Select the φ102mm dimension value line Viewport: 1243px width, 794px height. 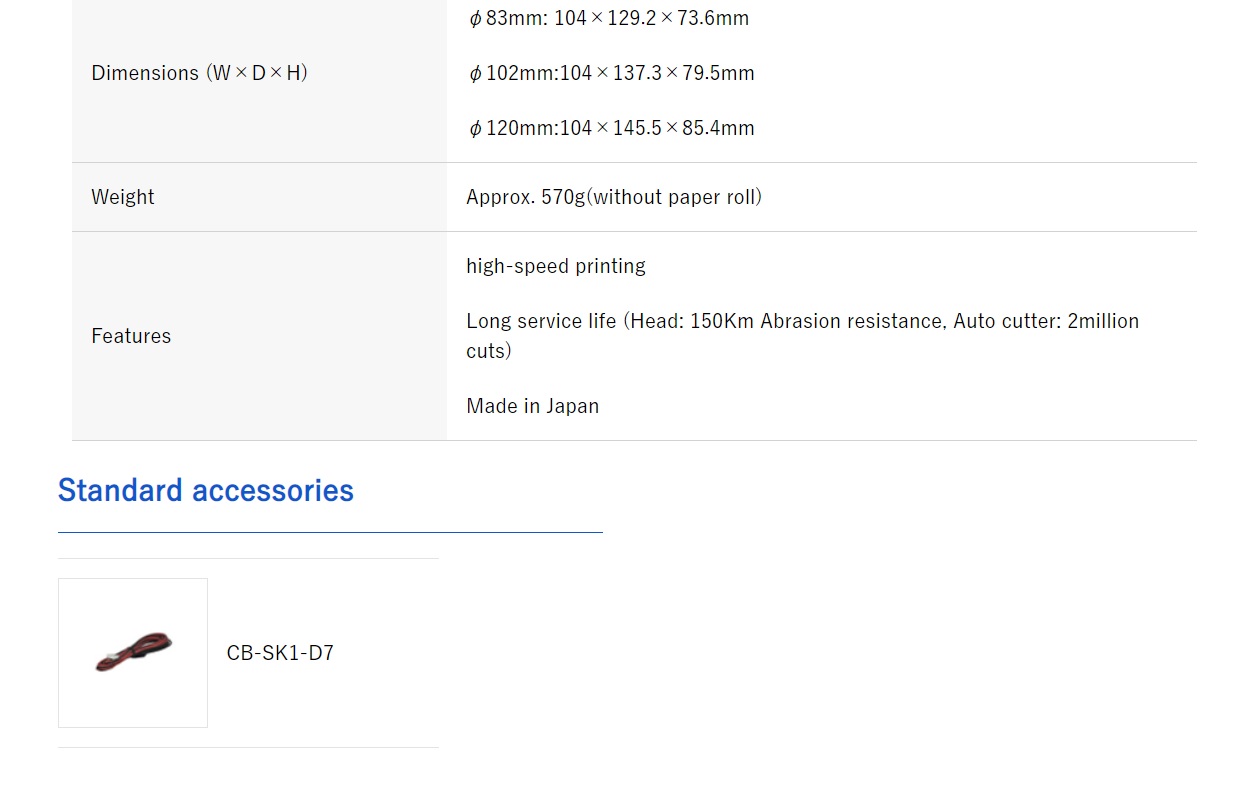(x=611, y=73)
